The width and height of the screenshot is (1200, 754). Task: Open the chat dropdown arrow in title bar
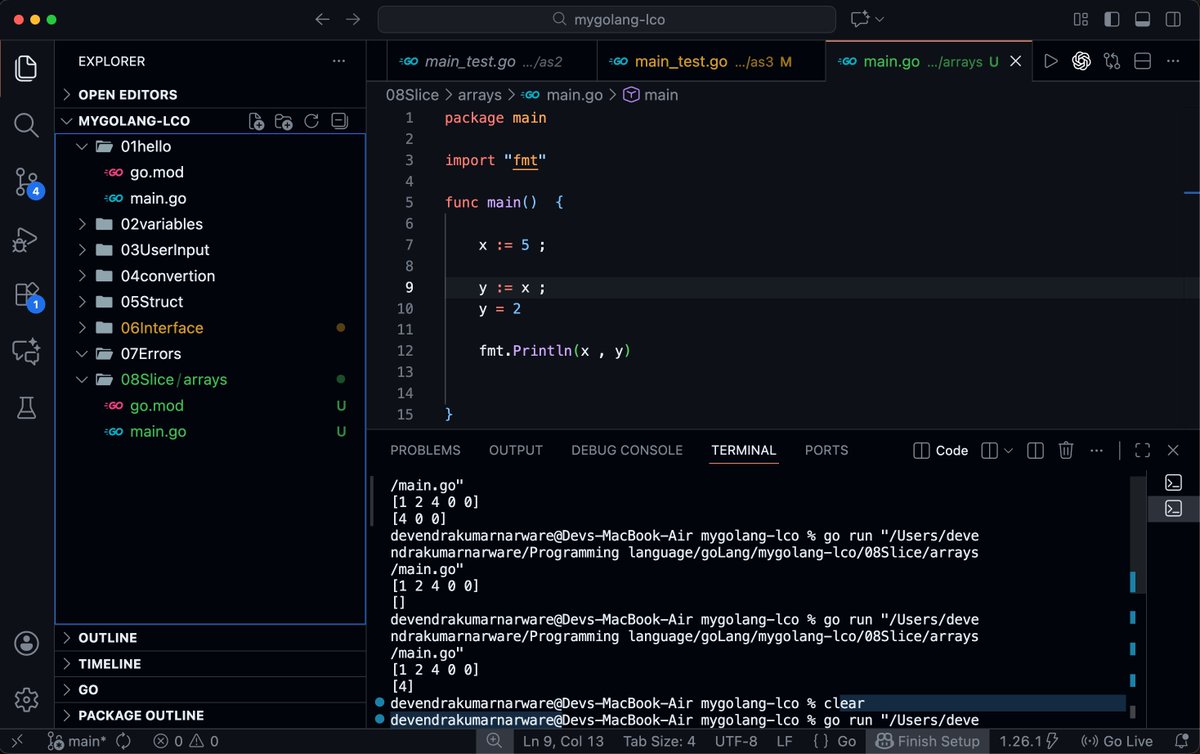click(x=880, y=19)
